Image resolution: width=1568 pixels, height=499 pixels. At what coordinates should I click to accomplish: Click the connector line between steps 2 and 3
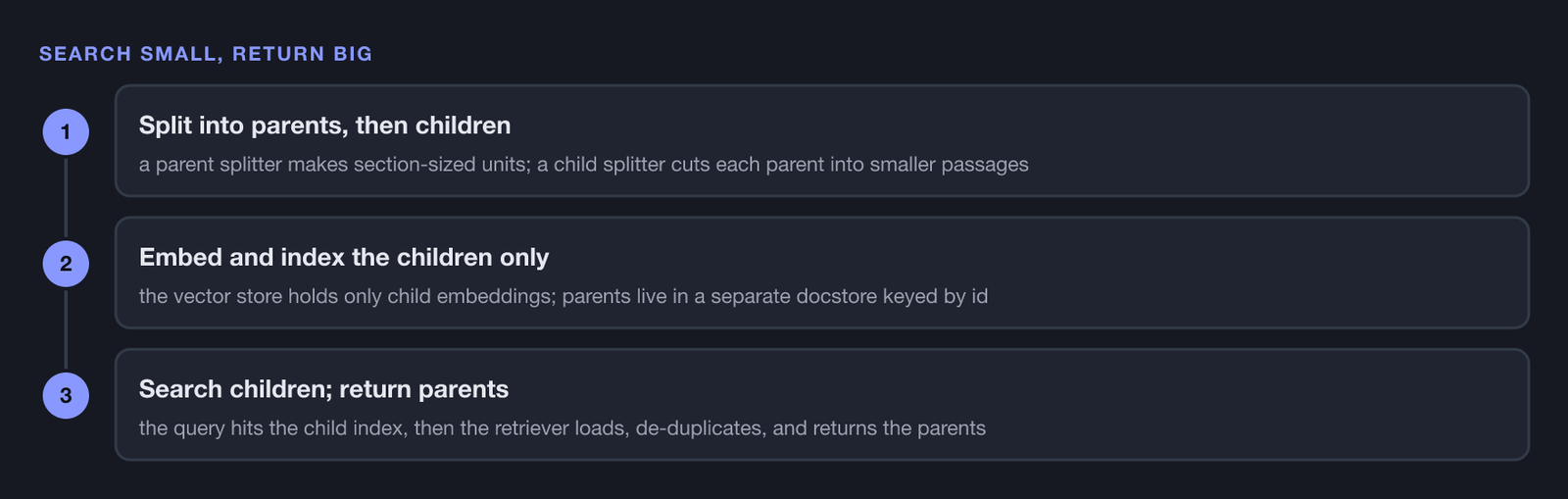tap(66, 329)
